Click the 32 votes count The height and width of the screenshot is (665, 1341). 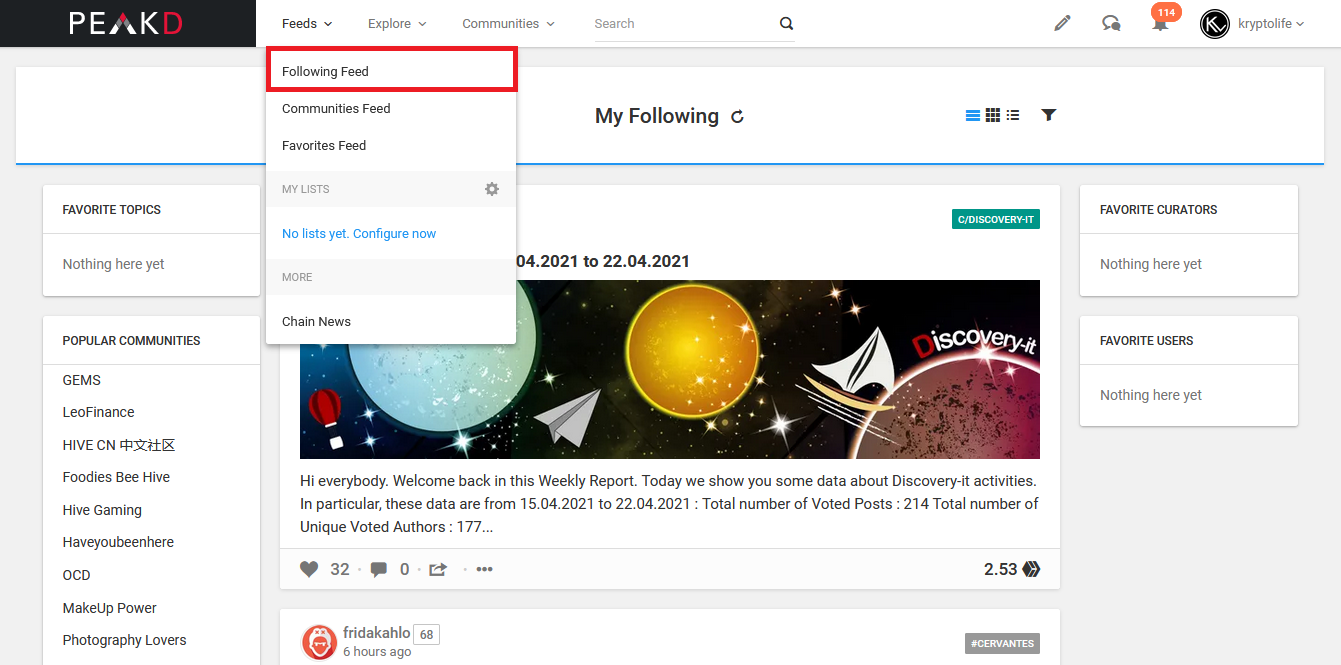340,569
